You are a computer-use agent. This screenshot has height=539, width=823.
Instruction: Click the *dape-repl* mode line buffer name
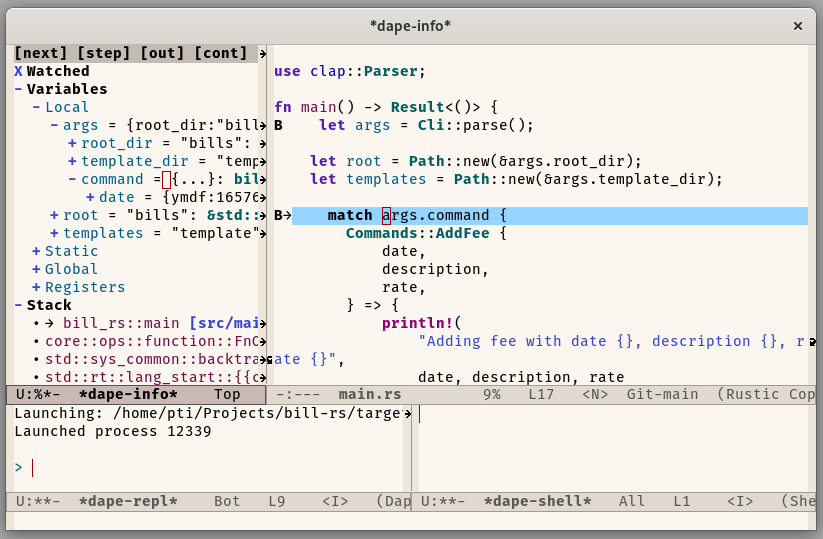pos(128,501)
